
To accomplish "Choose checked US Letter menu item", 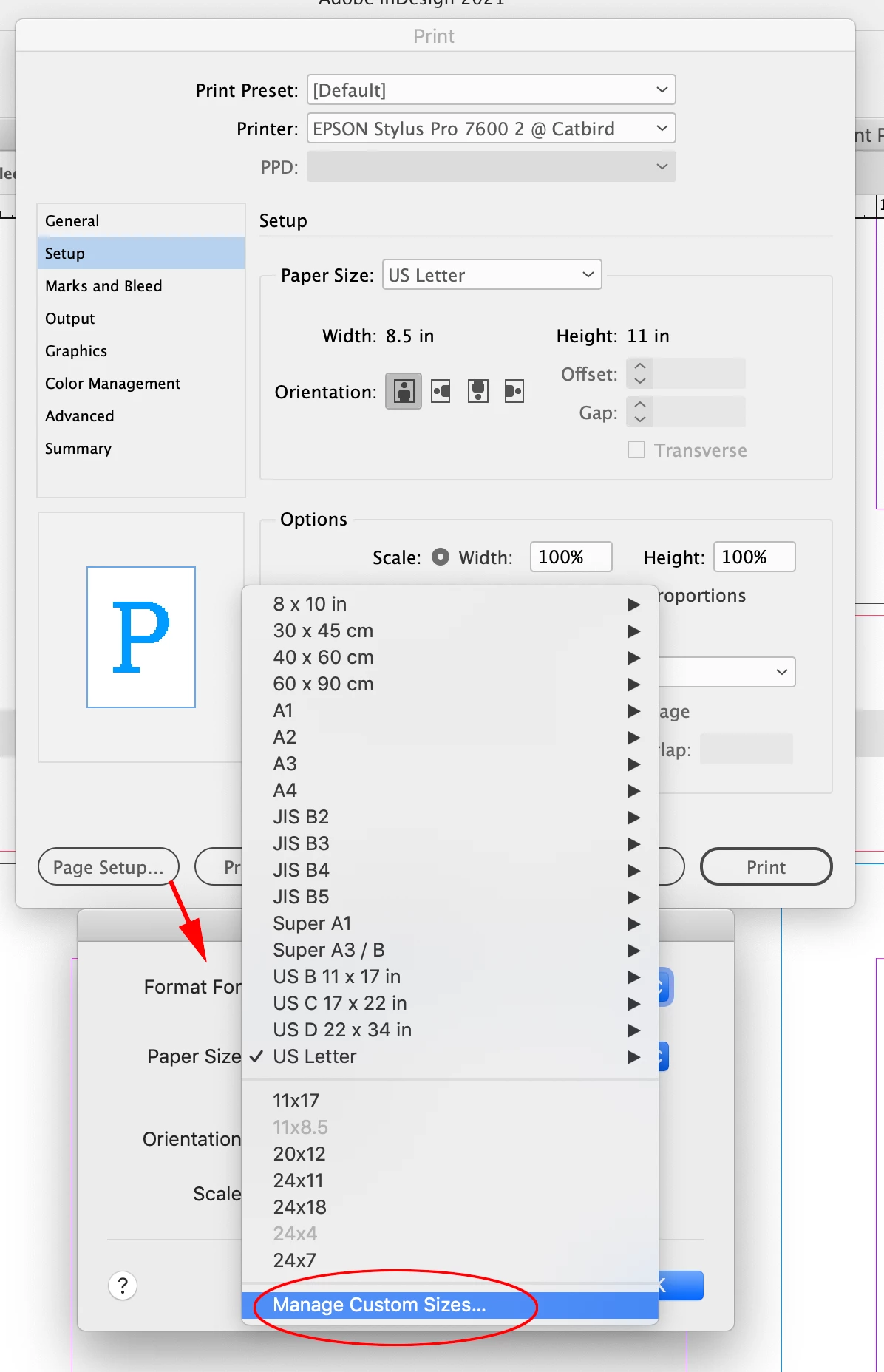I will click(x=450, y=1056).
